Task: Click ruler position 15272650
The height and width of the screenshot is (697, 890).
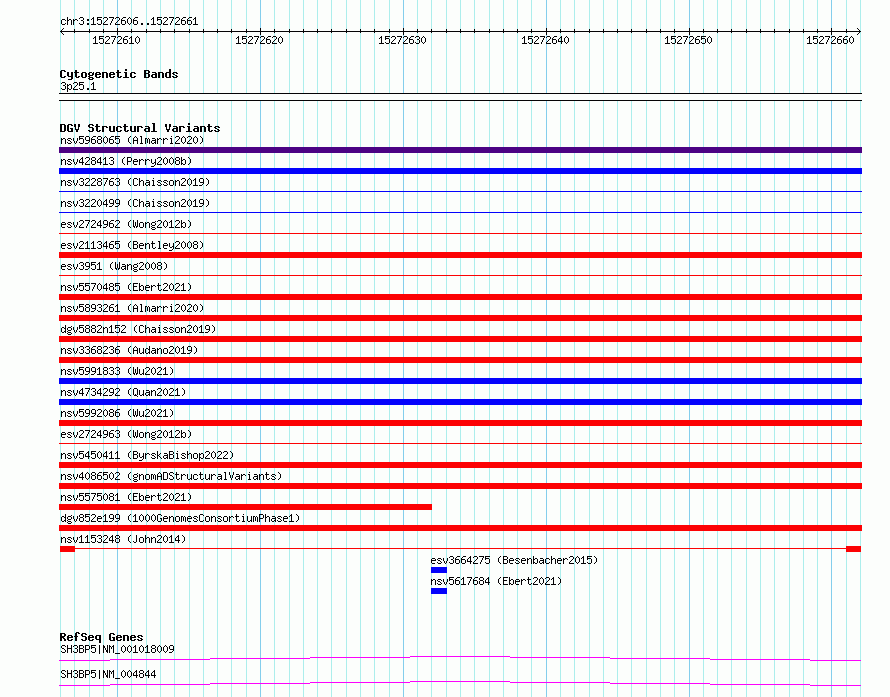Action: point(689,40)
